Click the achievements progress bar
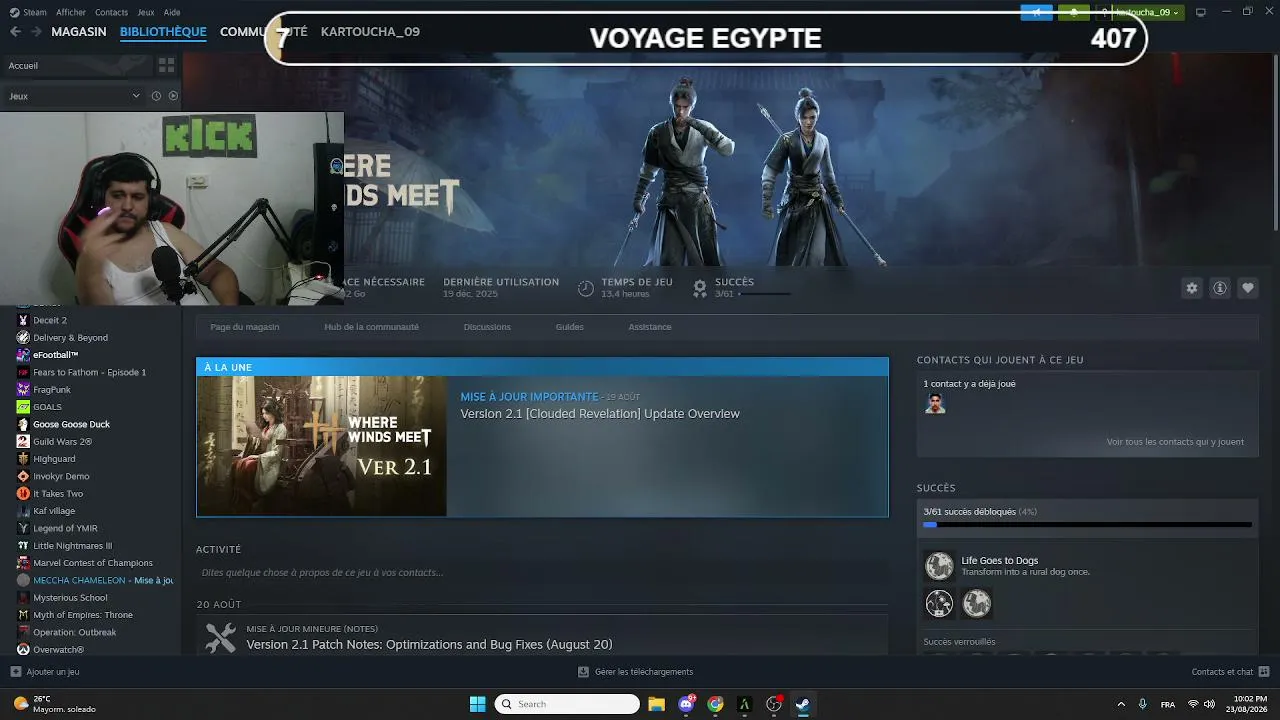Viewport: 1280px width, 720px height. pos(1087,524)
